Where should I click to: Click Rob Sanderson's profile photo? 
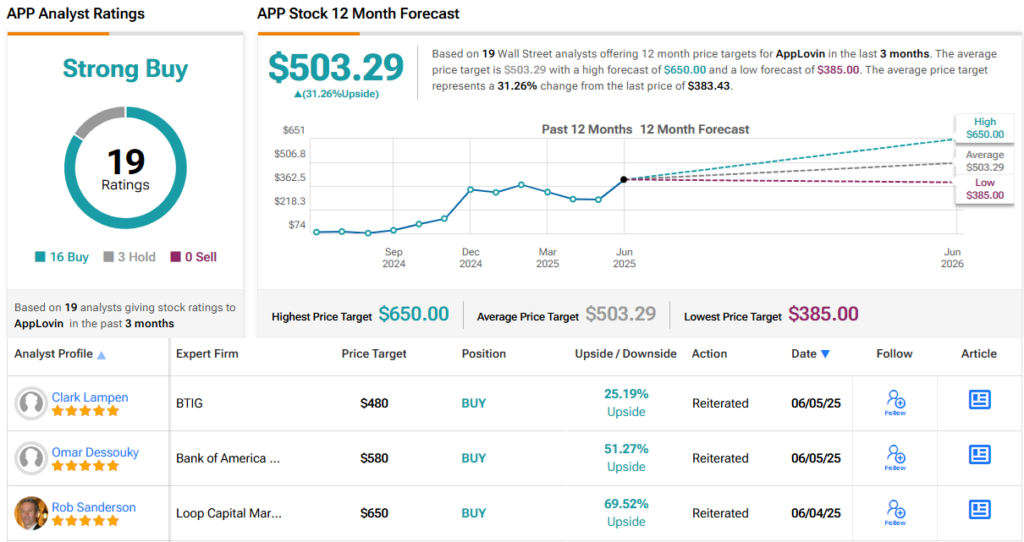(31, 513)
